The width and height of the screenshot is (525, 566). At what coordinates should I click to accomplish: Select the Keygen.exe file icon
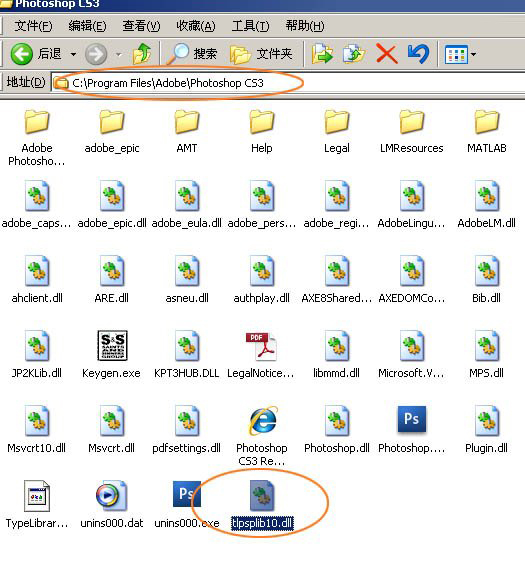(112, 345)
